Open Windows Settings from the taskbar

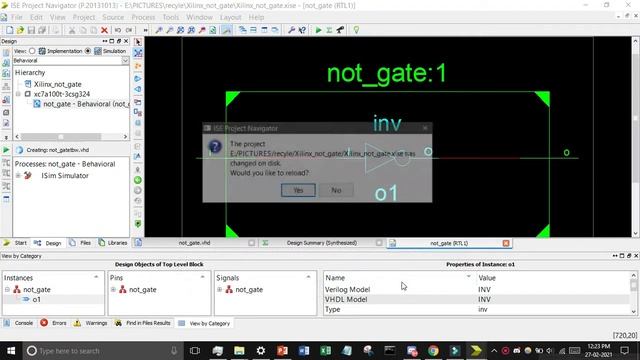(260, 351)
